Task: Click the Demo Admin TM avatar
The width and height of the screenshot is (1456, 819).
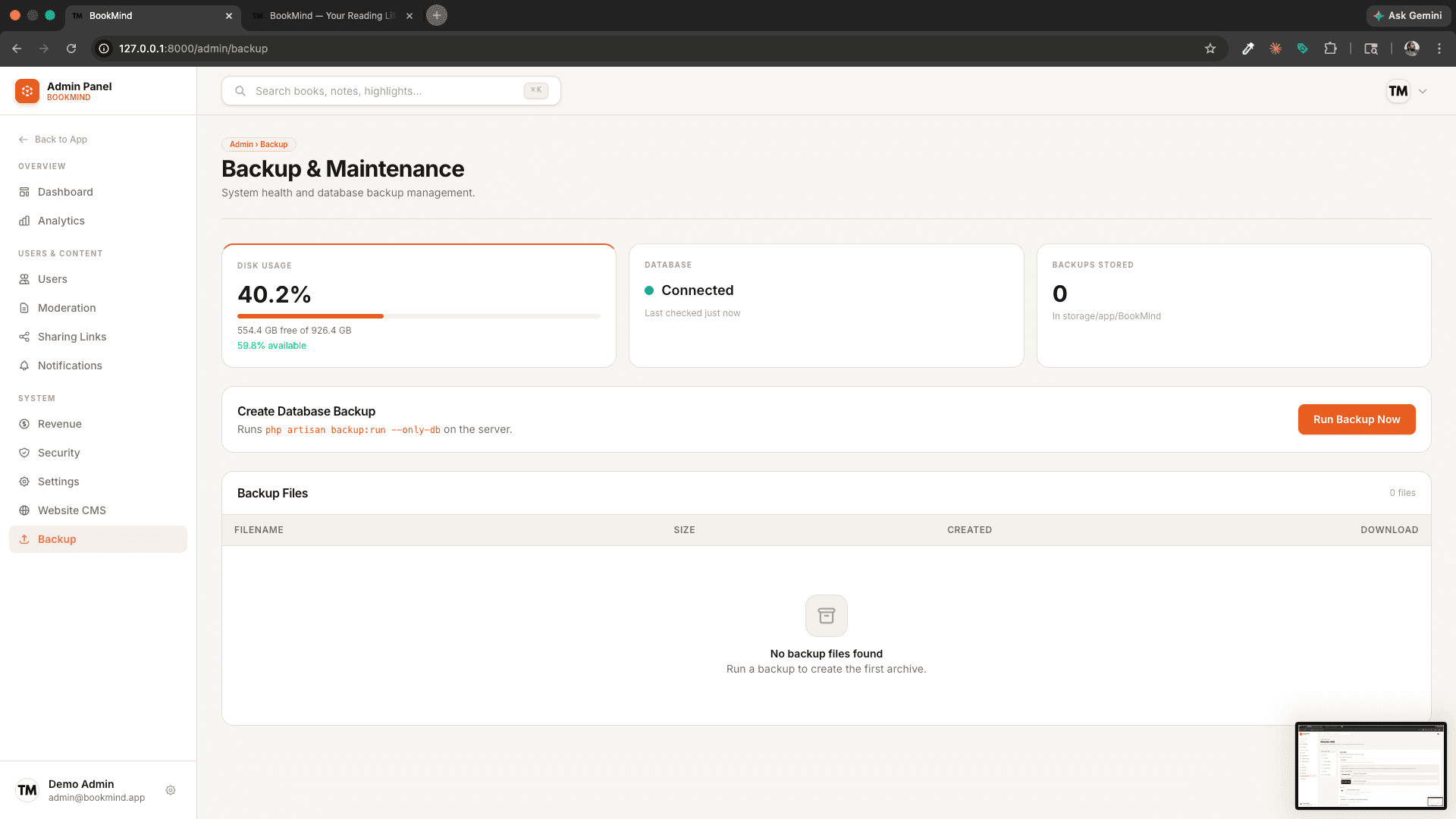Action: pyautogui.click(x=27, y=790)
